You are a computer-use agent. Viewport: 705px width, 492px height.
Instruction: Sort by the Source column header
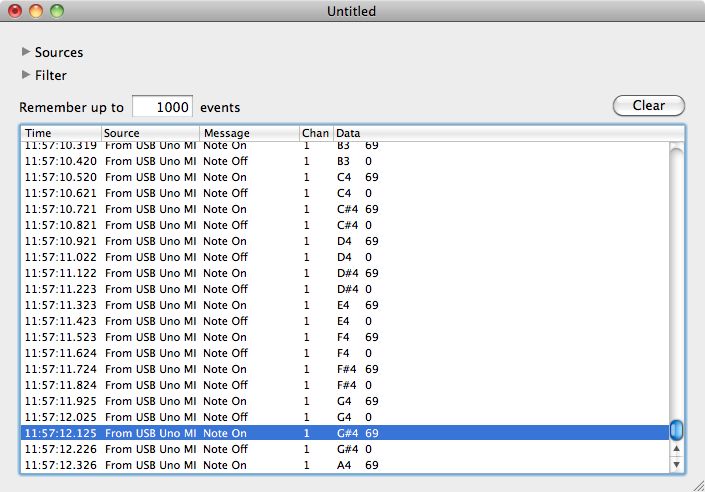point(150,133)
